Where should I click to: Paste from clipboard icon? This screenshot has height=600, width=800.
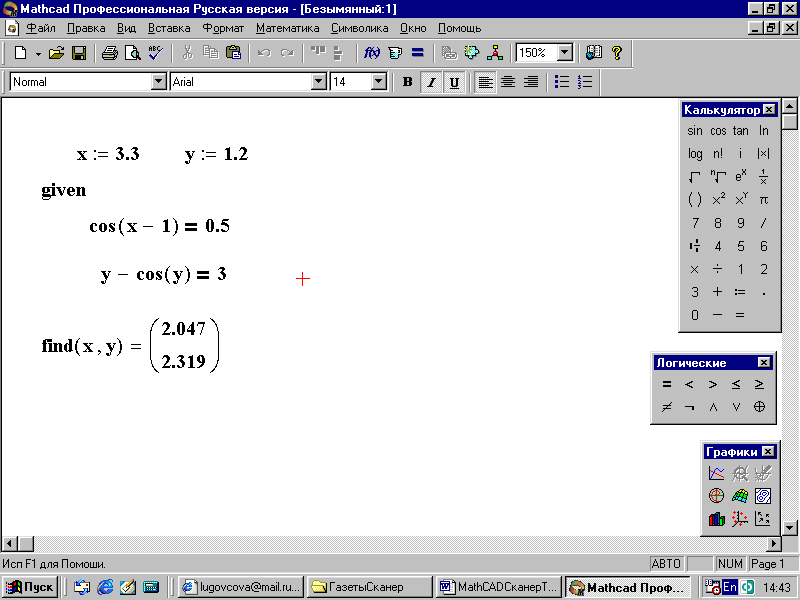[x=233, y=53]
